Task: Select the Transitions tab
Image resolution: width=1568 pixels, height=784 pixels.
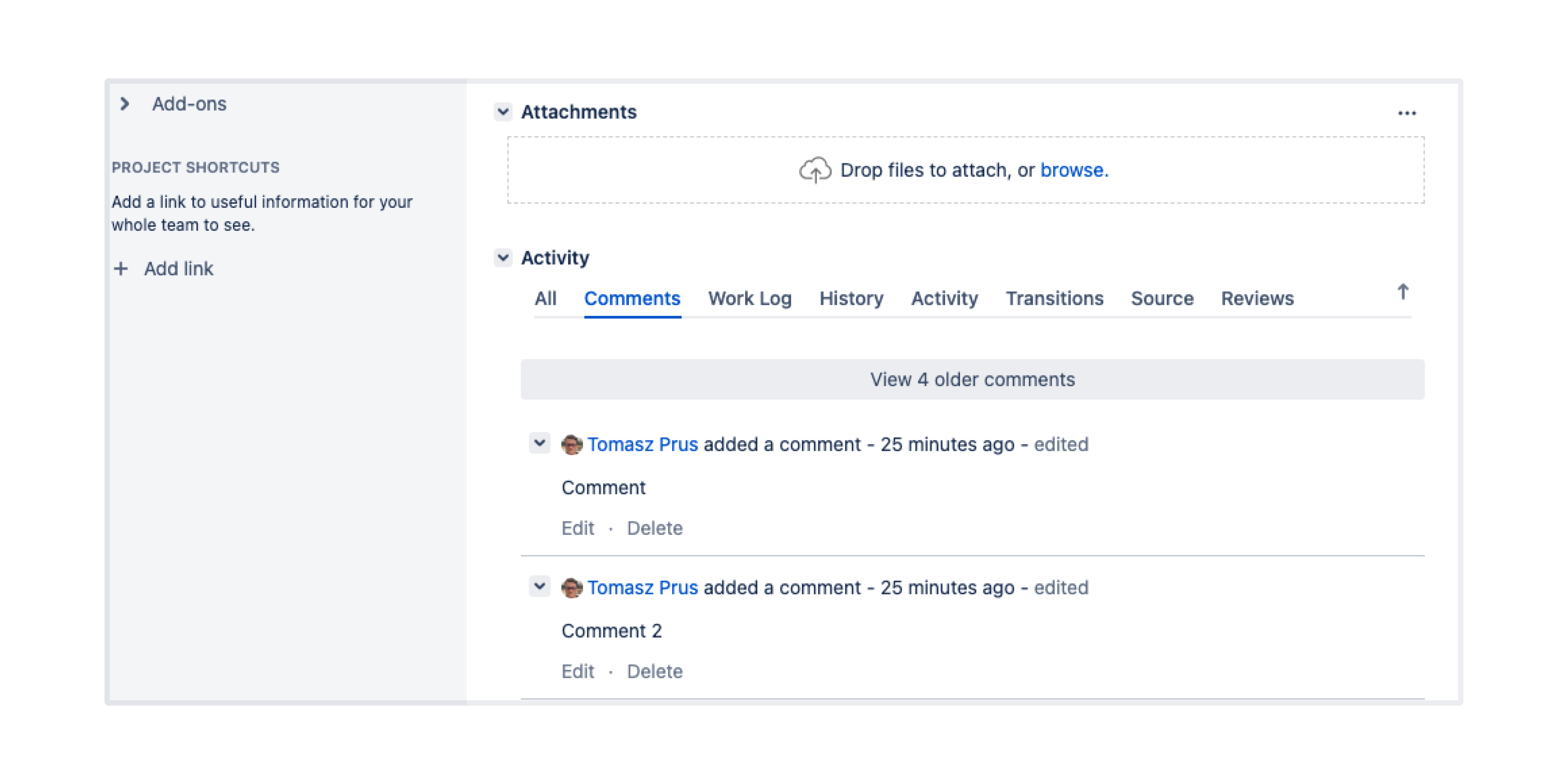Action: (x=1054, y=298)
